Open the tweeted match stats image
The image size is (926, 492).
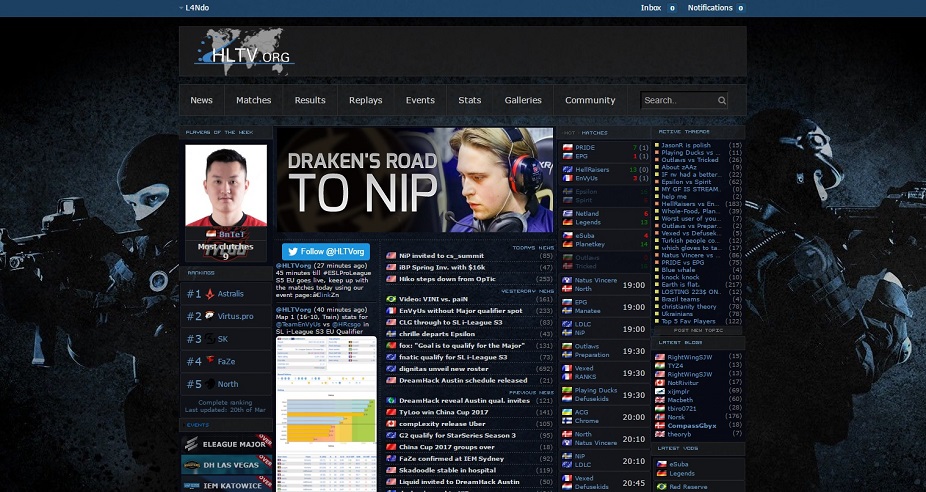click(x=327, y=413)
